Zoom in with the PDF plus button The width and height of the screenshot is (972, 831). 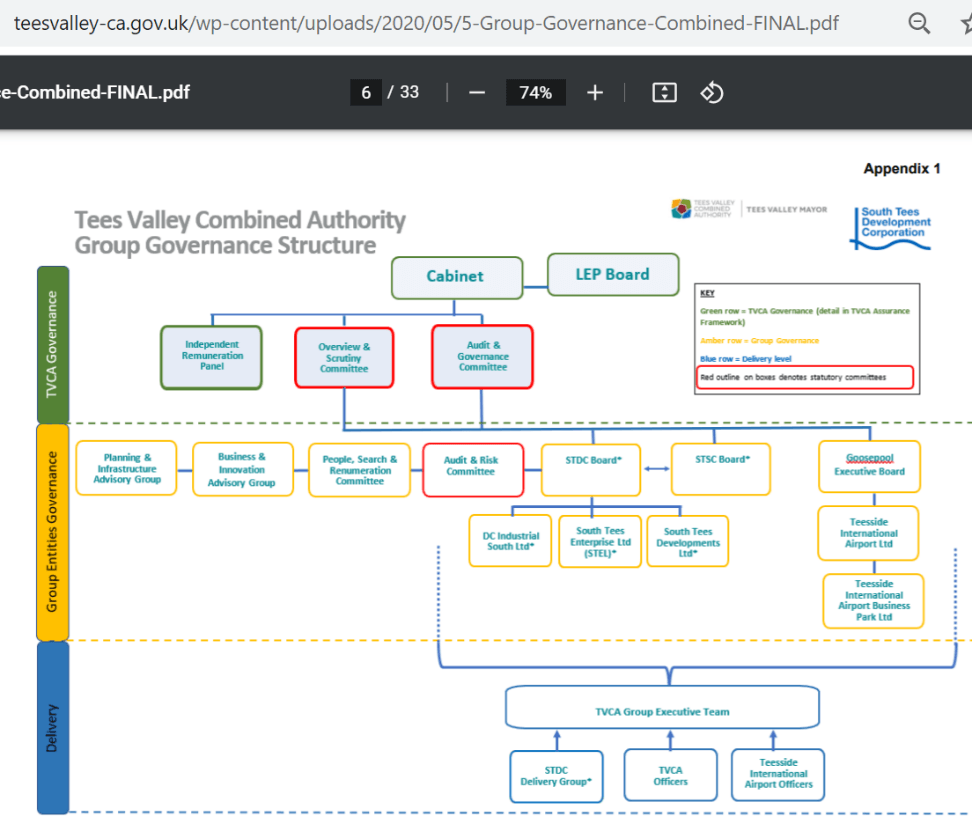pos(594,93)
